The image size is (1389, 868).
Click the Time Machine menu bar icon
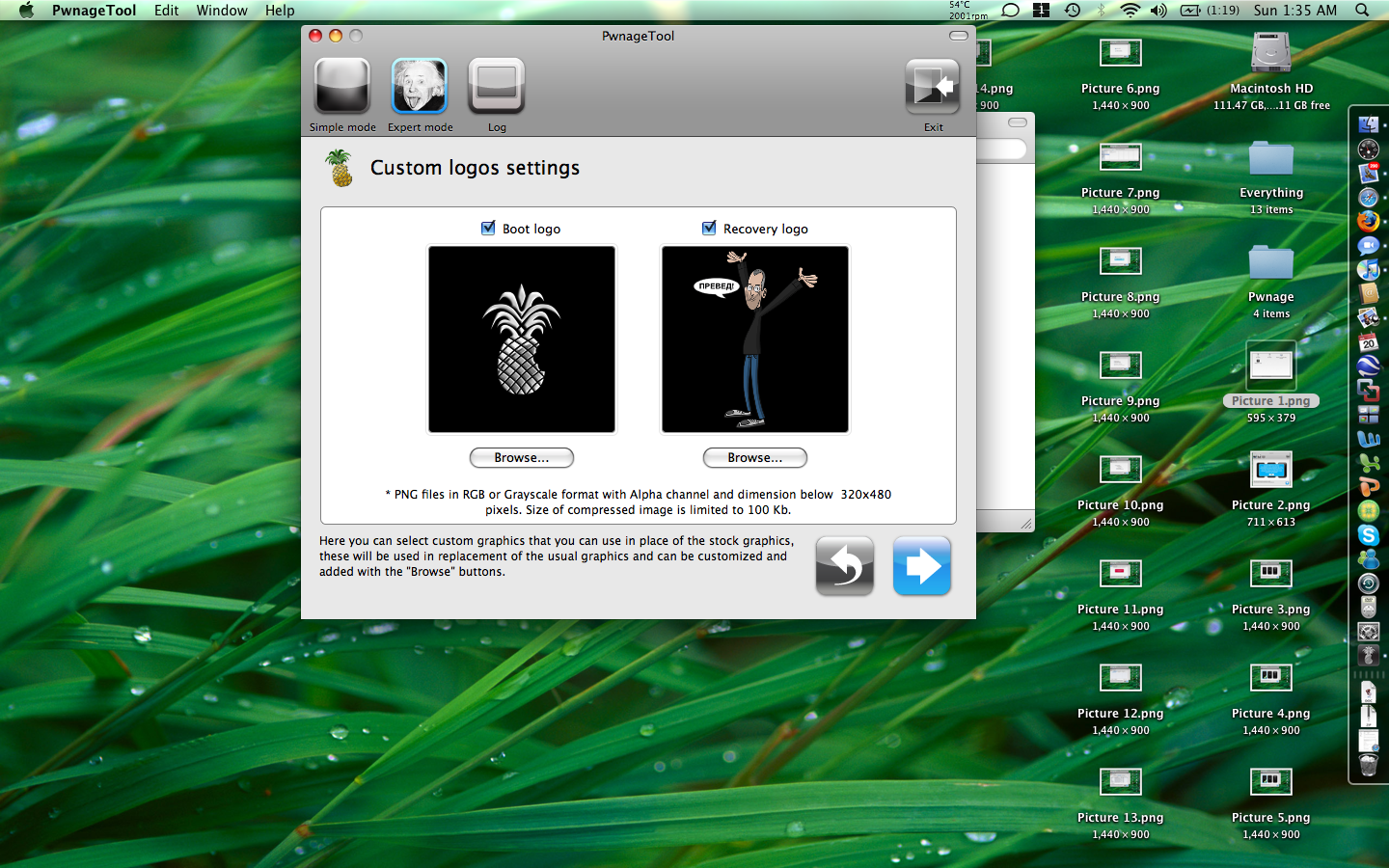(x=1073, y=11)
